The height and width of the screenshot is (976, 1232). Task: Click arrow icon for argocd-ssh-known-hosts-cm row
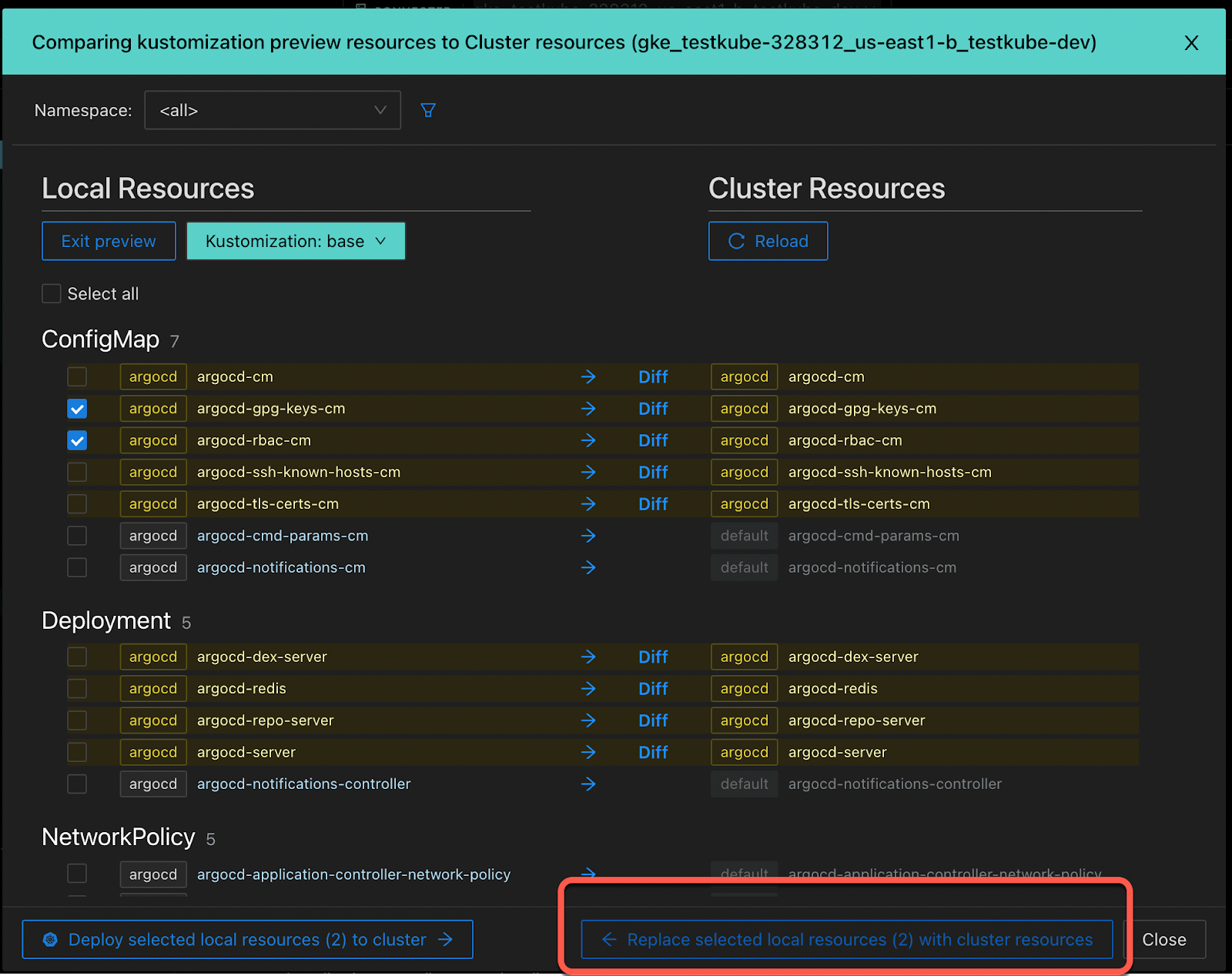click(x=588, y=472)
